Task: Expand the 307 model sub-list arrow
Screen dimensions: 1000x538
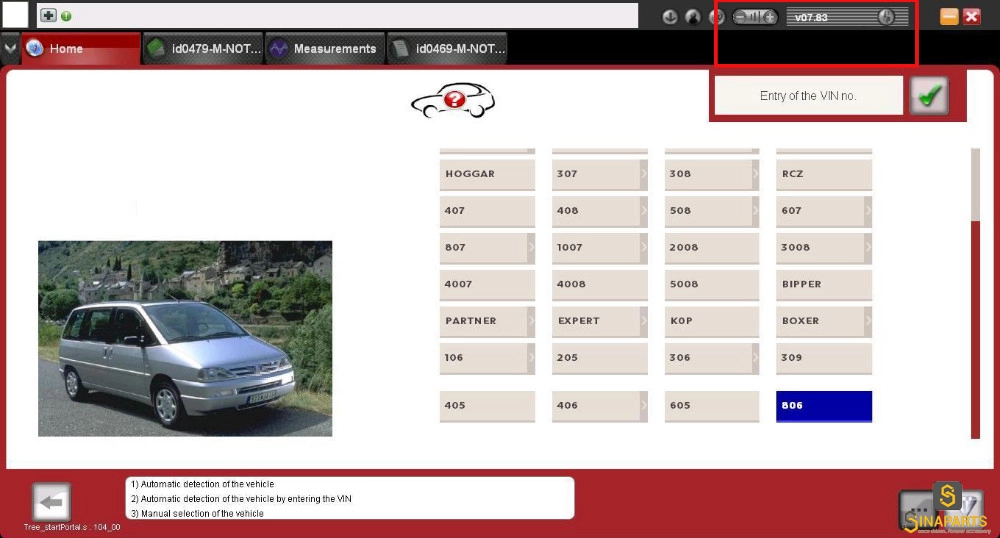Action: click(x=643, y=174)
